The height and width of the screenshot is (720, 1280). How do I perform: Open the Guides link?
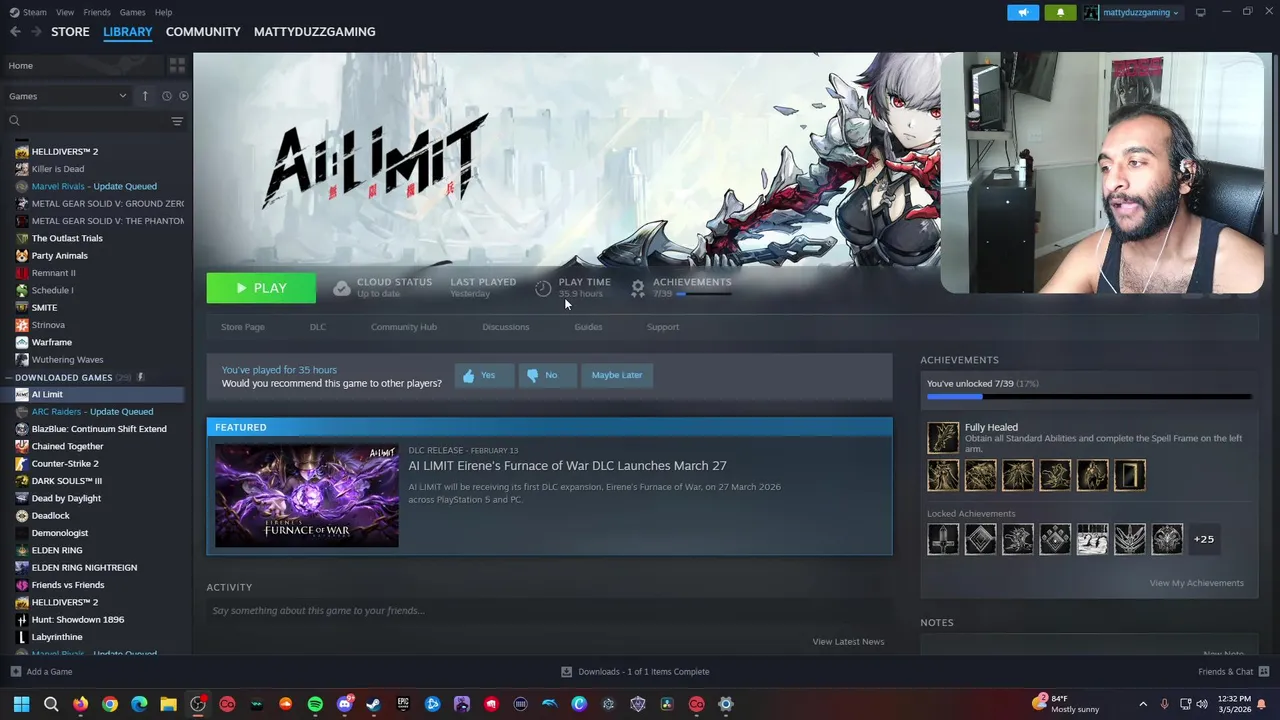pos(588,327)
